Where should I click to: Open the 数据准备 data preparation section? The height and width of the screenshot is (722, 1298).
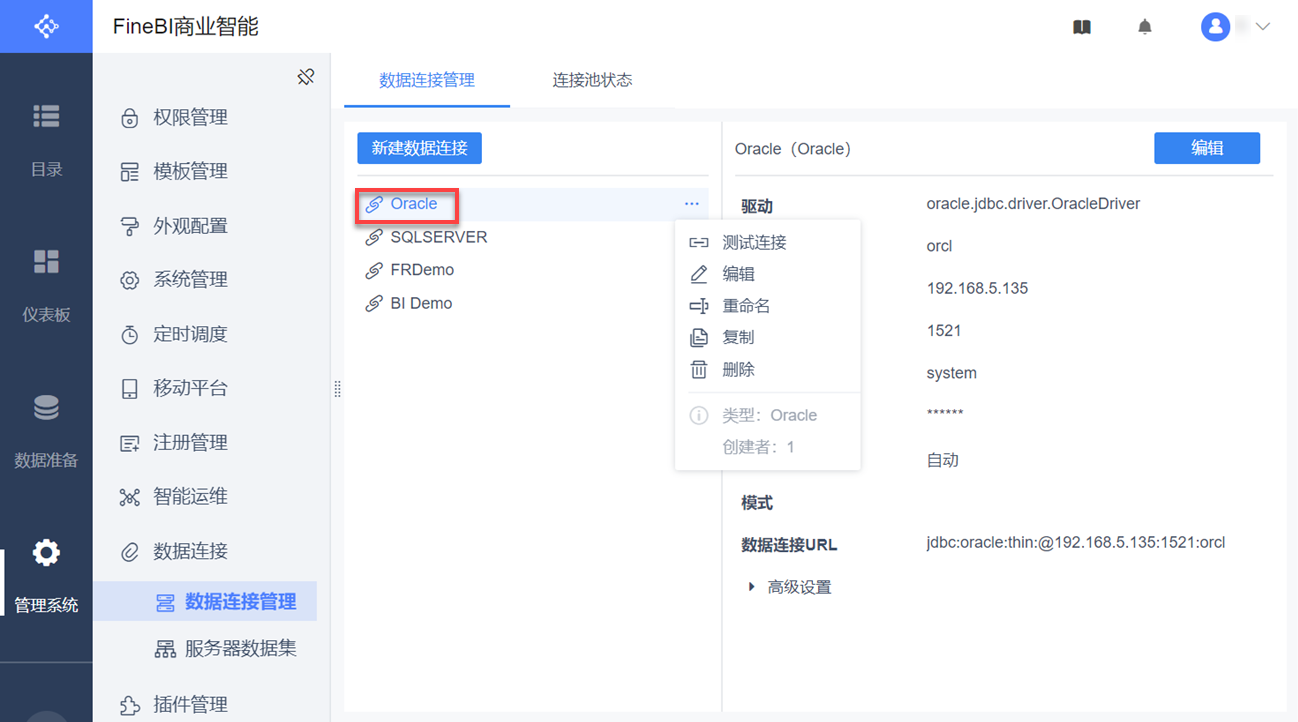pyautogui.click(x=46, y=431)
